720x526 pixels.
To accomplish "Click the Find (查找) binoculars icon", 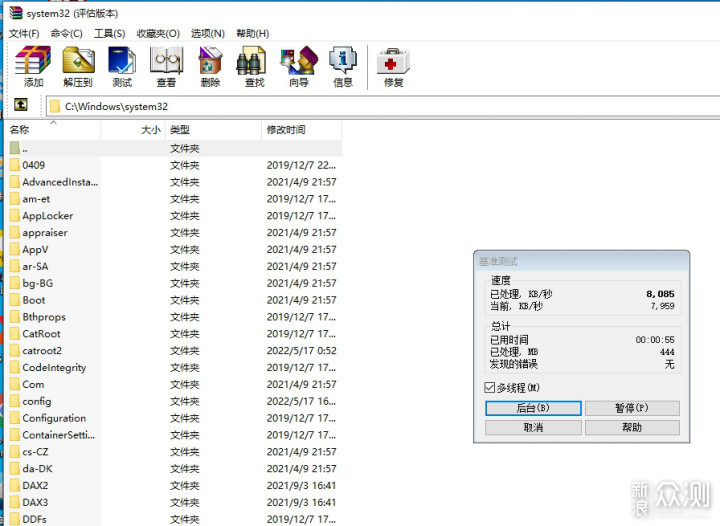I will tap(251, 60).
